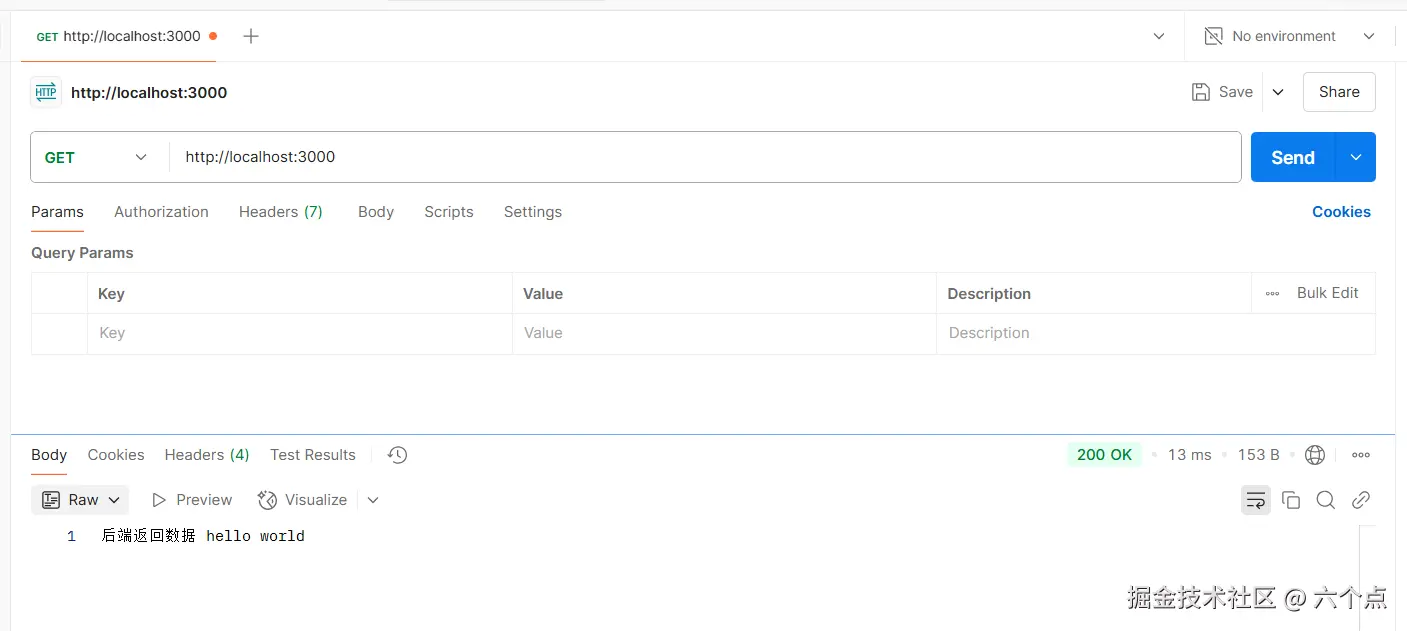Viewport: 1407px width, 631px height.
Task: Open the response Headers (4) tab
Action: [x=207, y=455]
